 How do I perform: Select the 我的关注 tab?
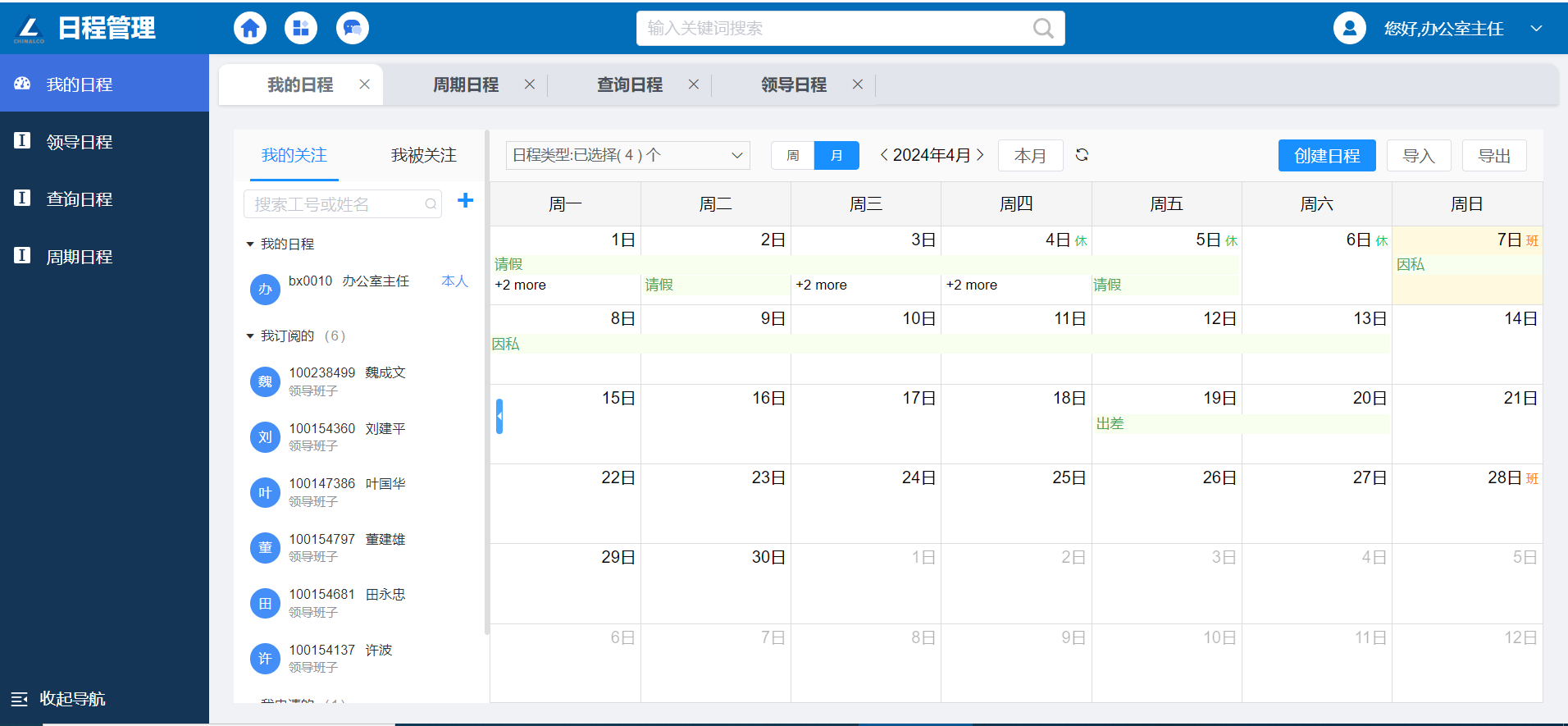pyautogui.click(x=294, y=155)
